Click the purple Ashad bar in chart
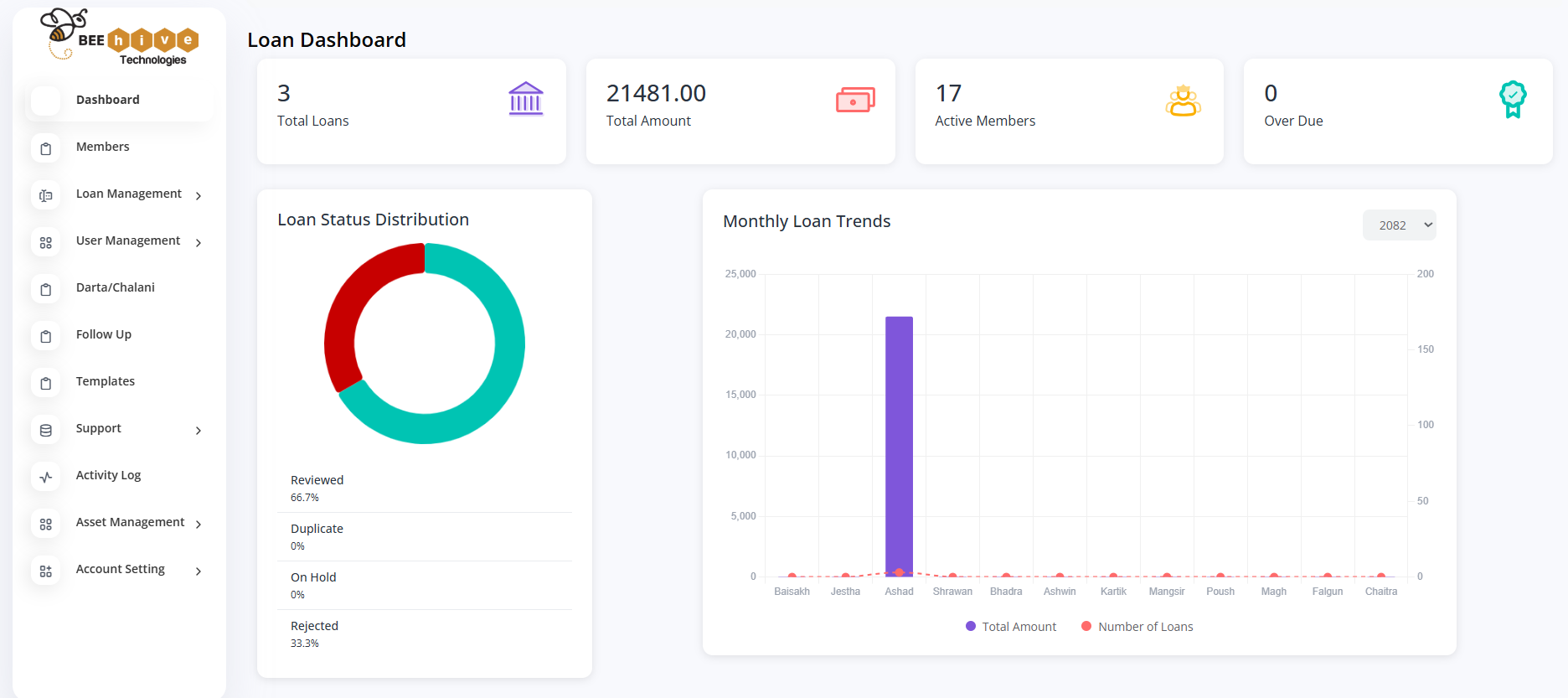 pyautogui.click(x=899, y=444)
